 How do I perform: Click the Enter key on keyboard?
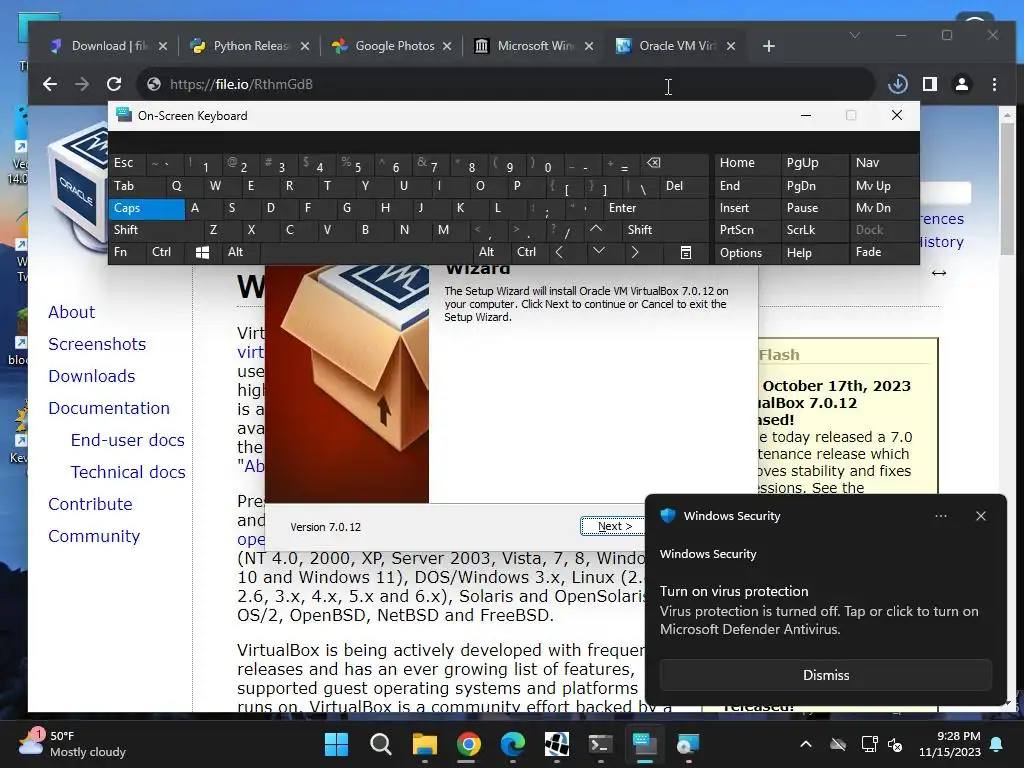656,208
